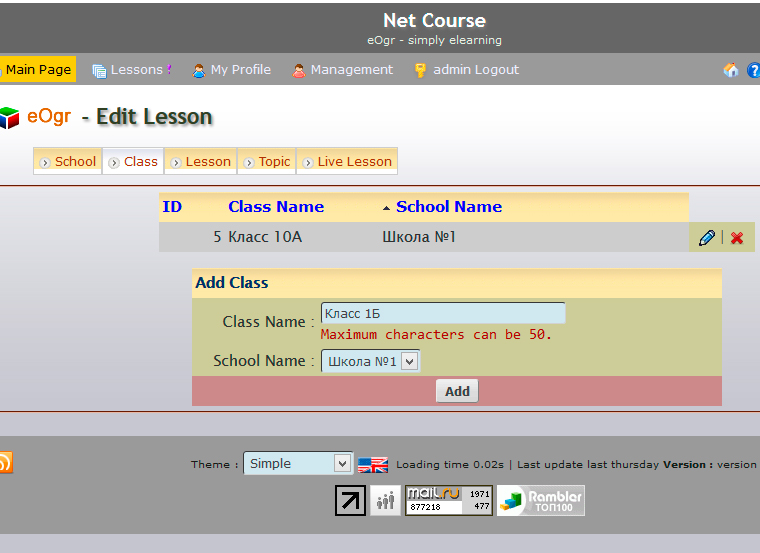760x553 pixels.
Task: Open the School Name dropdown
Action: point(371,361)
